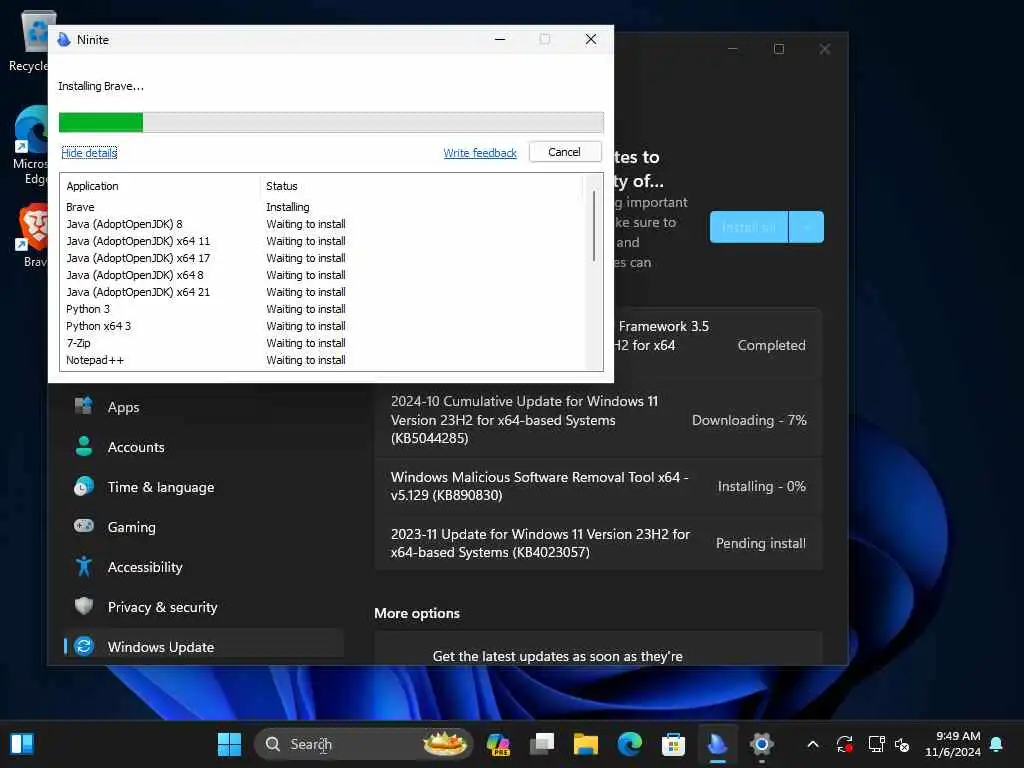Screen dimensions: 1024x768
Task: Click the muted volume tray icon
Action: click(x=902, y=744)
